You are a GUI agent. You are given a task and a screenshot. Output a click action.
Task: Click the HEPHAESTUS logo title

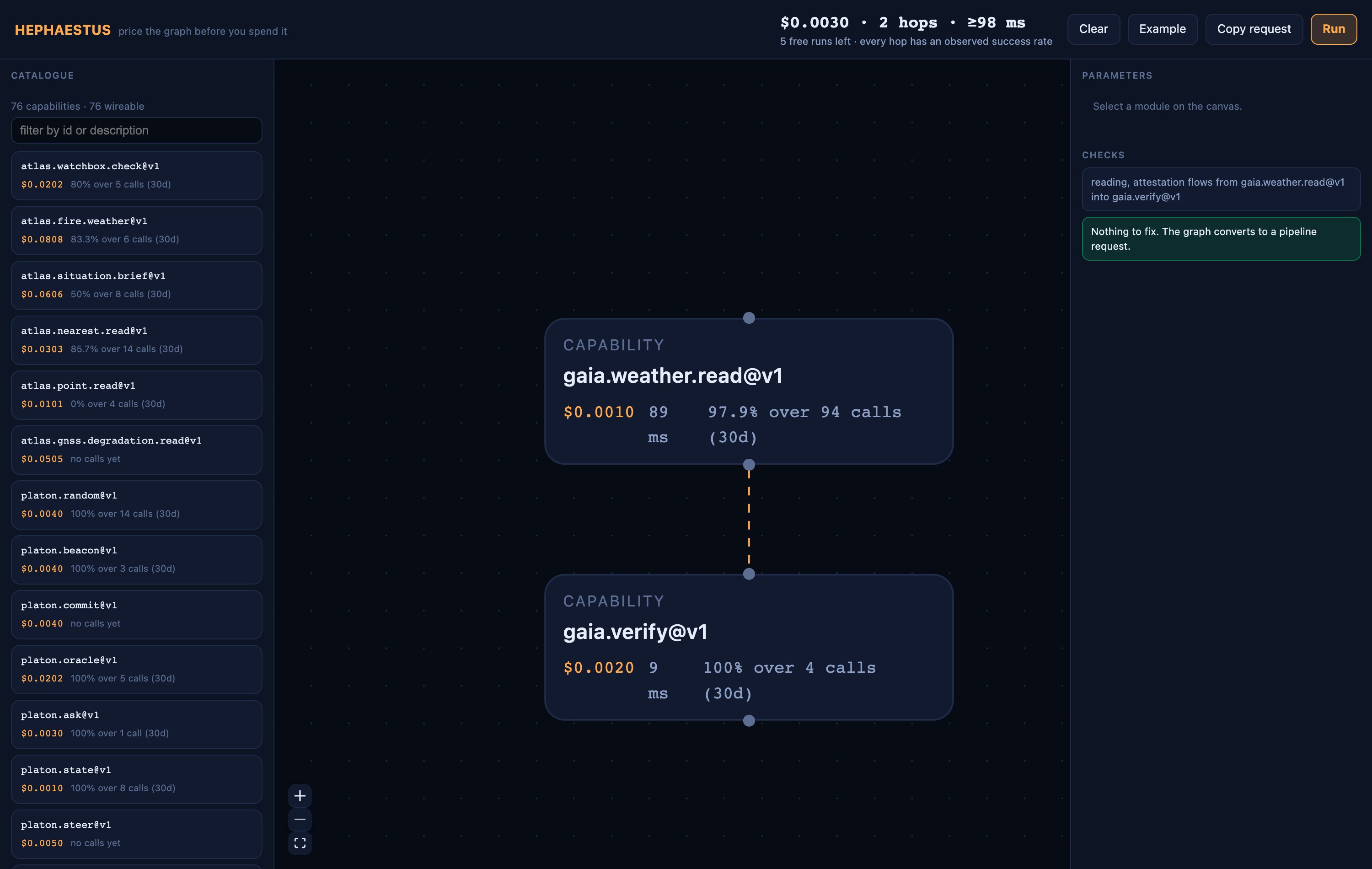pos(63,30)
